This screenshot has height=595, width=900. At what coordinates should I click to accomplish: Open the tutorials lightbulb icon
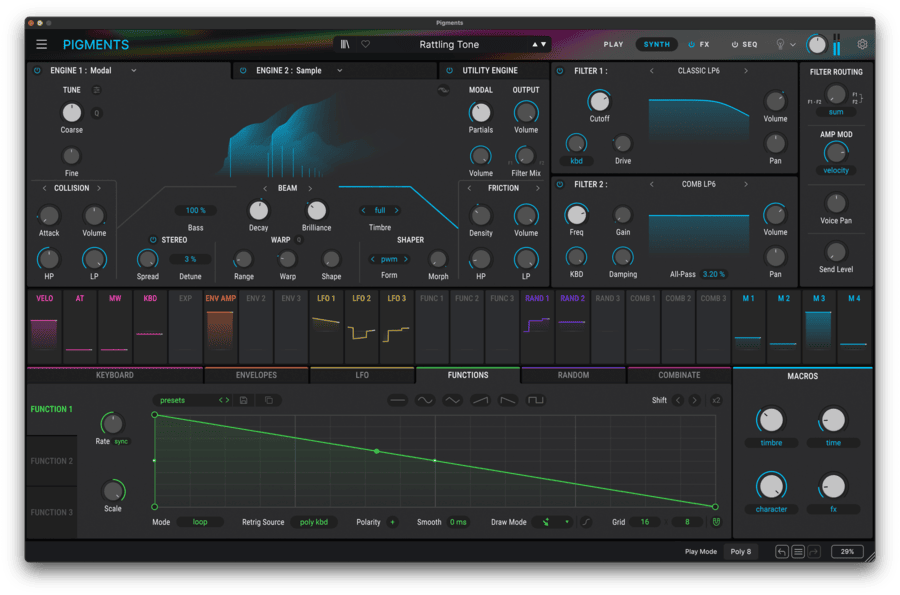781,45
